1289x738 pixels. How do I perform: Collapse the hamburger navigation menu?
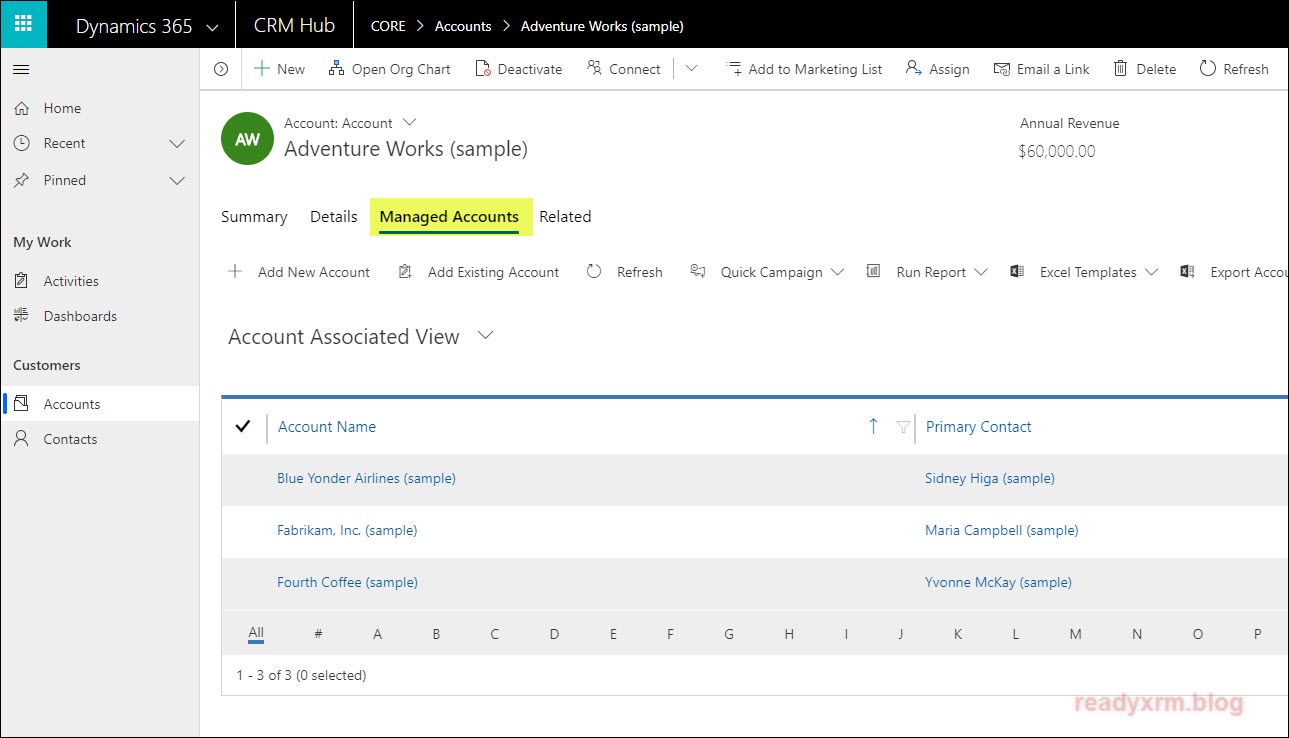point(21,69)
